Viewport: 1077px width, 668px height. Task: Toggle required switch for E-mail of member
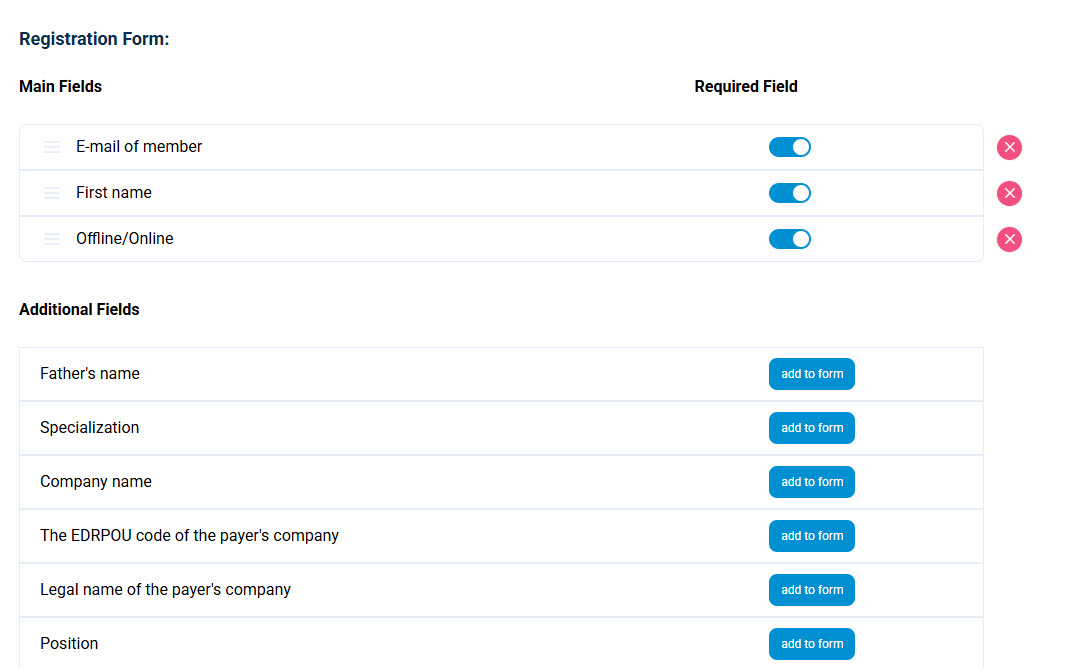pos(789,148)
